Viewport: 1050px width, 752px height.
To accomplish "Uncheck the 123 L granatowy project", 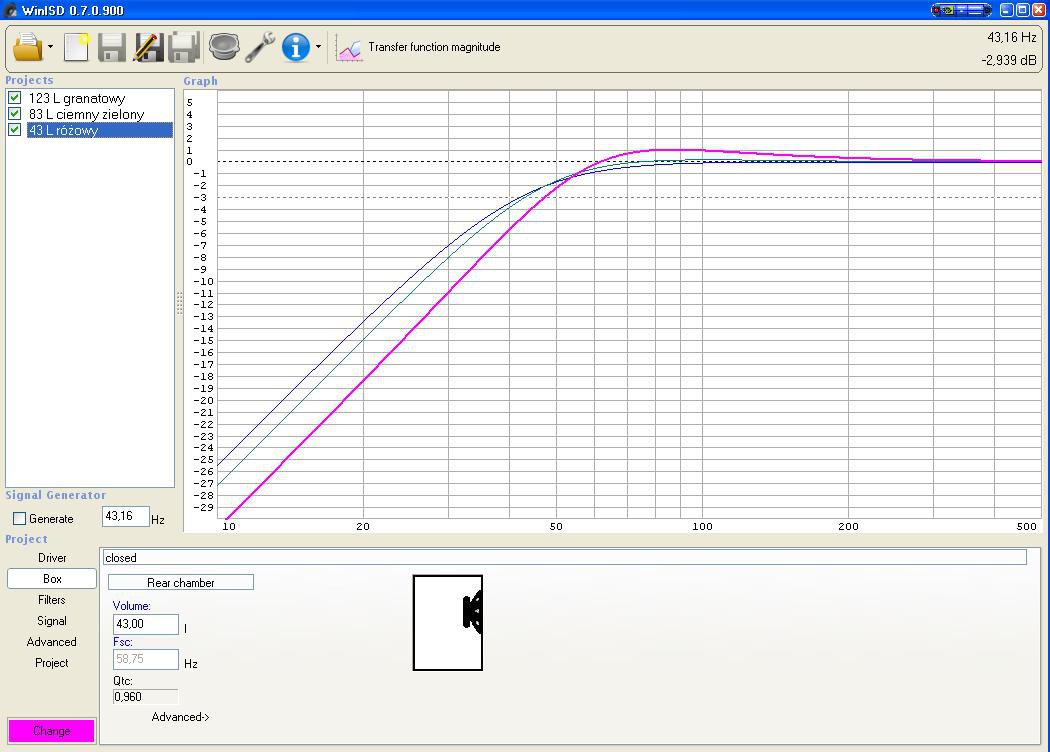I will click(14, 98).
